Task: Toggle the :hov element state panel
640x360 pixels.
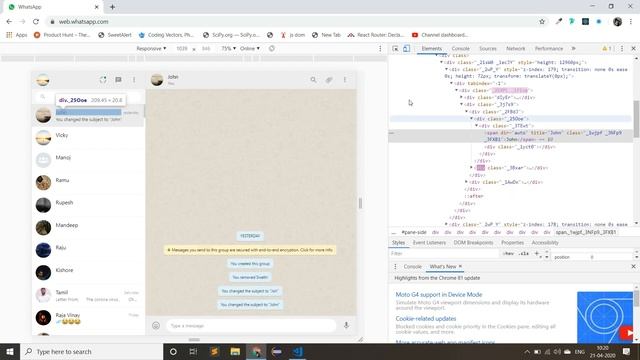Action: (x=508, y=253)
